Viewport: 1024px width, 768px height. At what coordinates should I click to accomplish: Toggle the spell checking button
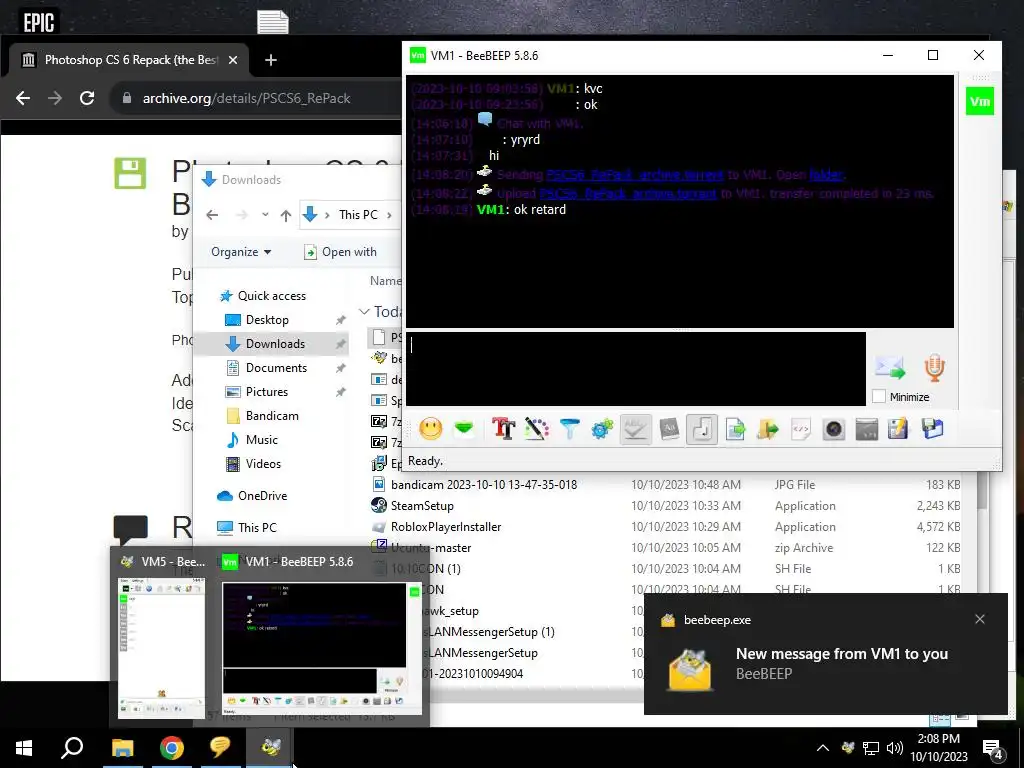coord(635,429)
